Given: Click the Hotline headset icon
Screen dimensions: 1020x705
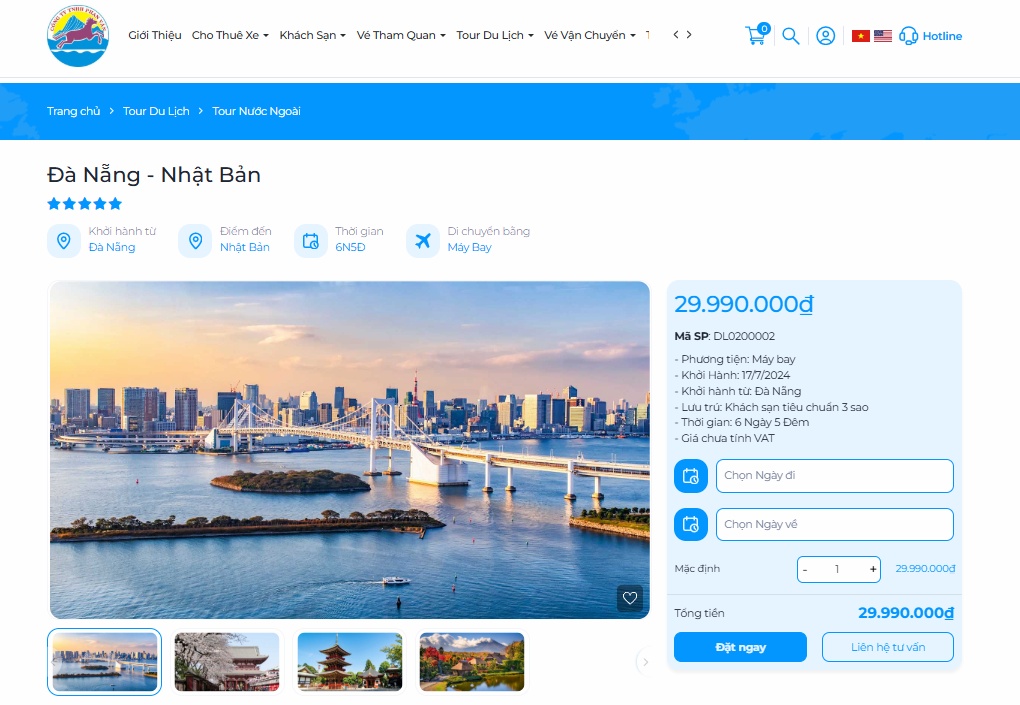Looking at the screenshot, I should tap(908, 35).
